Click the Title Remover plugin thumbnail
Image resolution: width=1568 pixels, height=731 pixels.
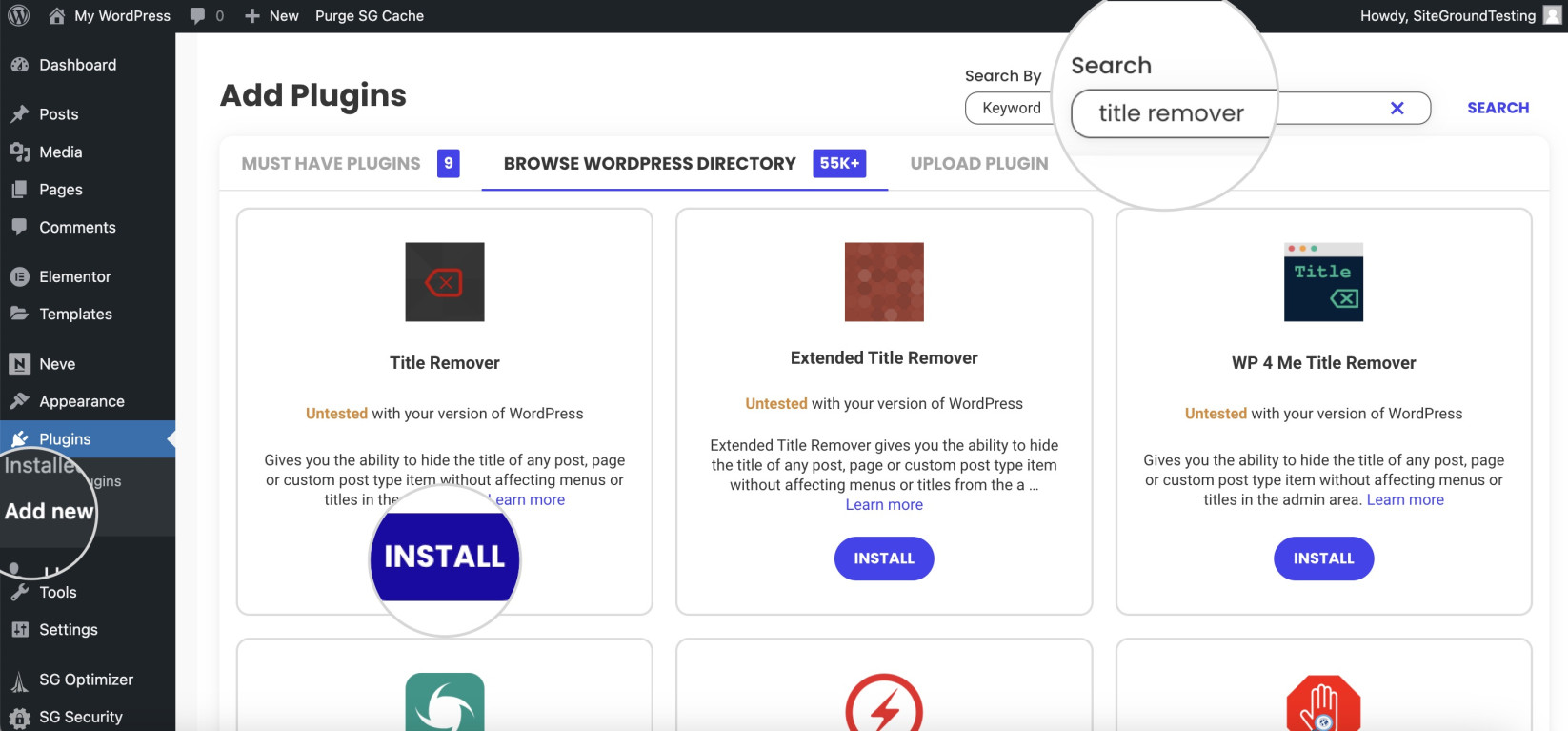tap(445, 282)
